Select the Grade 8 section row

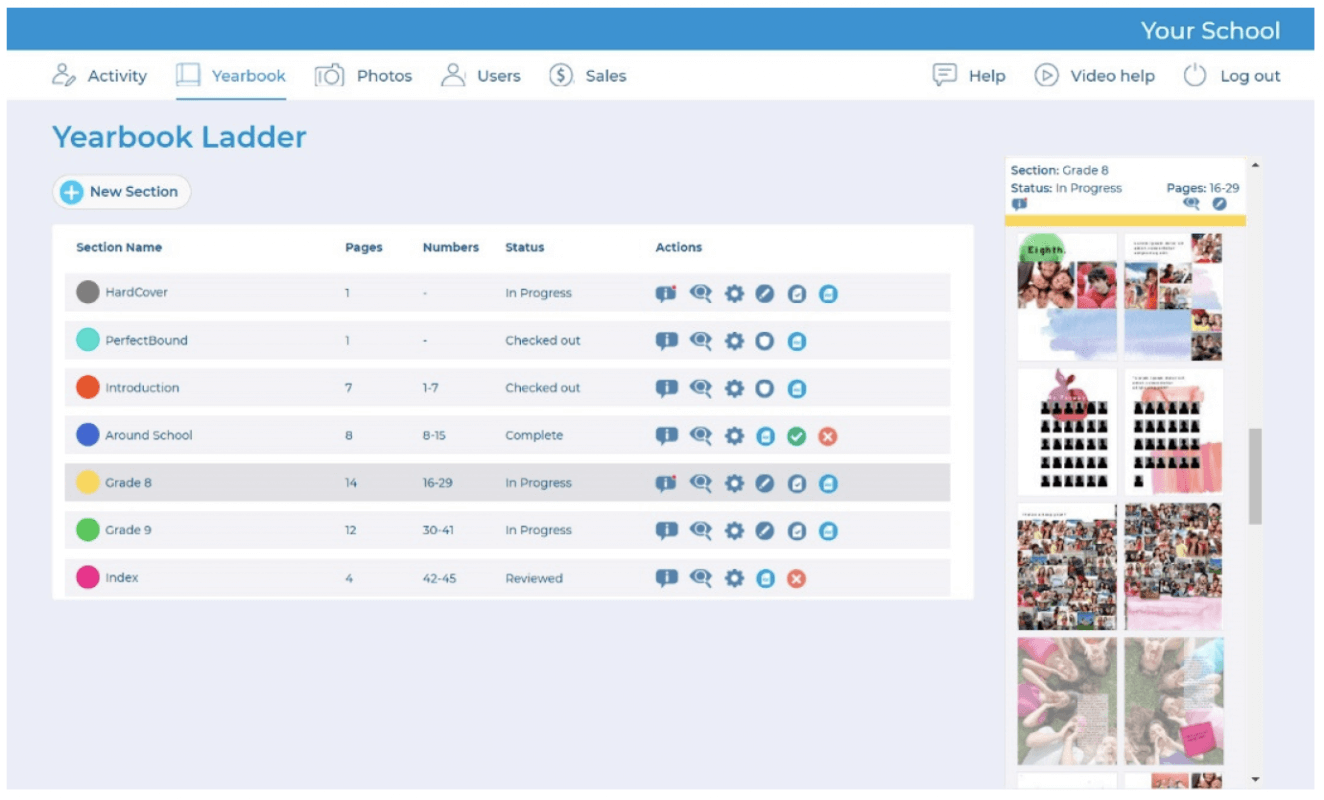[x=300, y=483]
